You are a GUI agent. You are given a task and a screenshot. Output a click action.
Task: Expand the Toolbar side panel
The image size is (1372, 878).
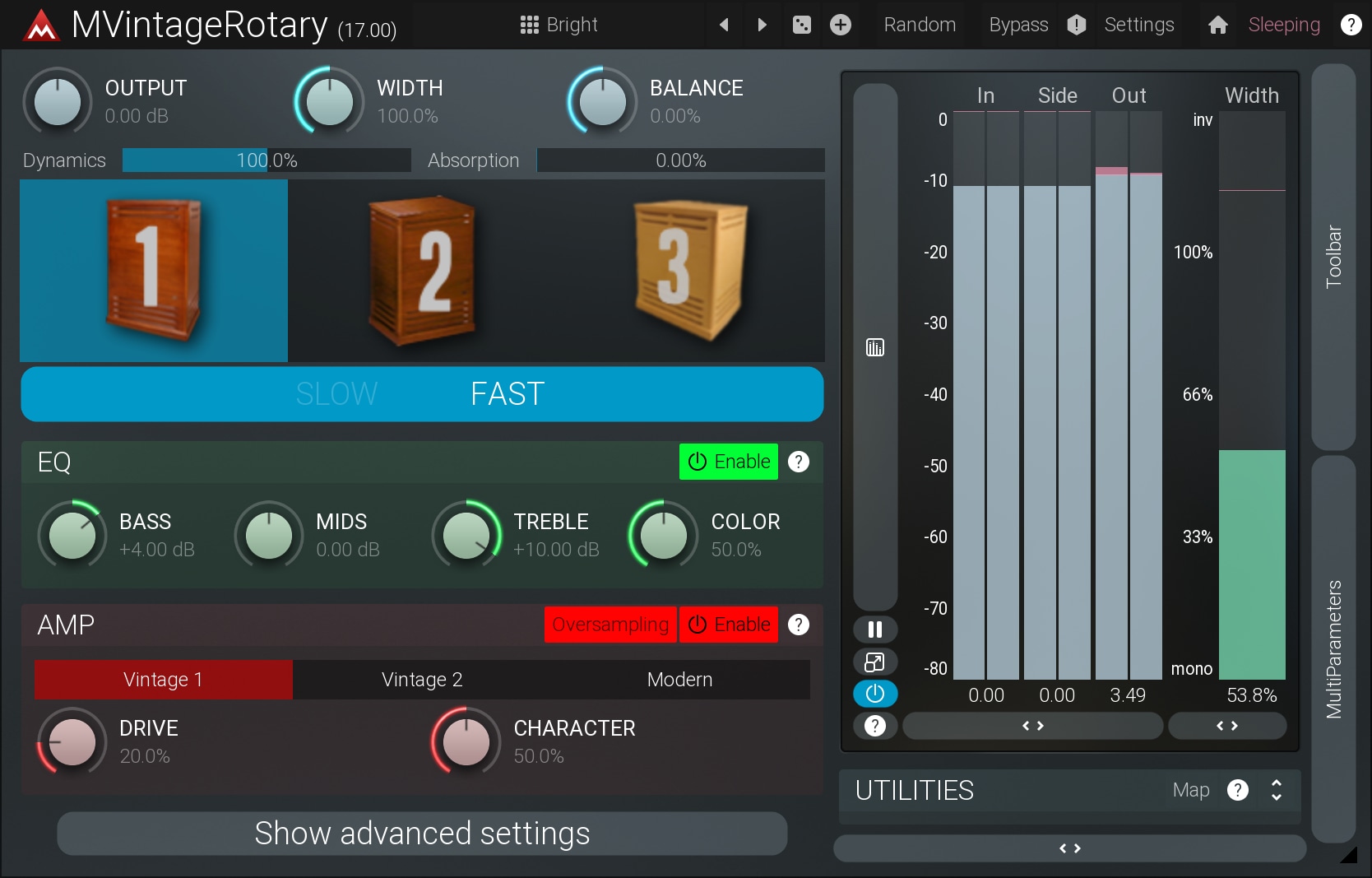(1333, 256)
